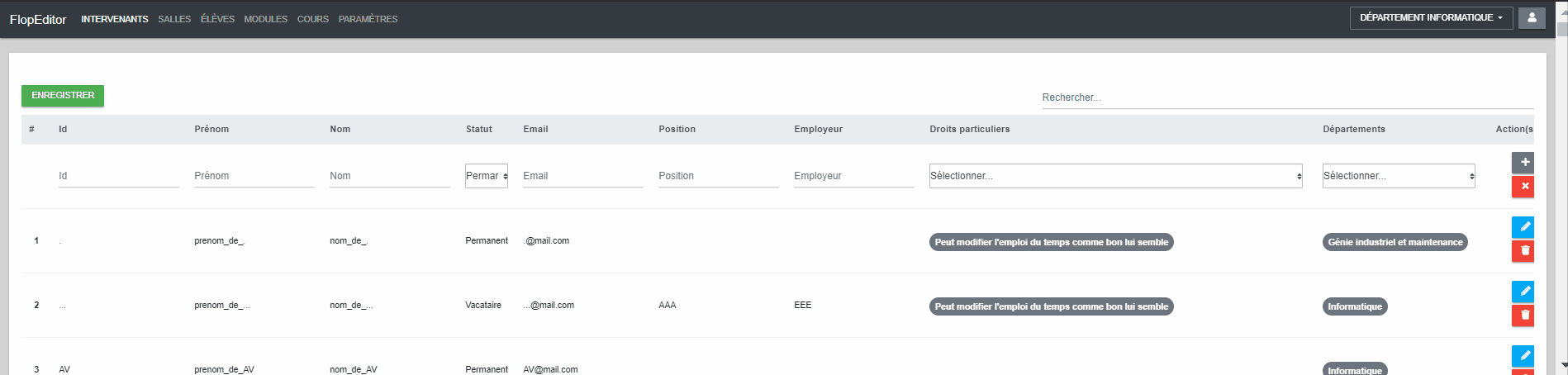Open the Modules menu
Screen dimensions: 1568x375
tap(266, 19)
